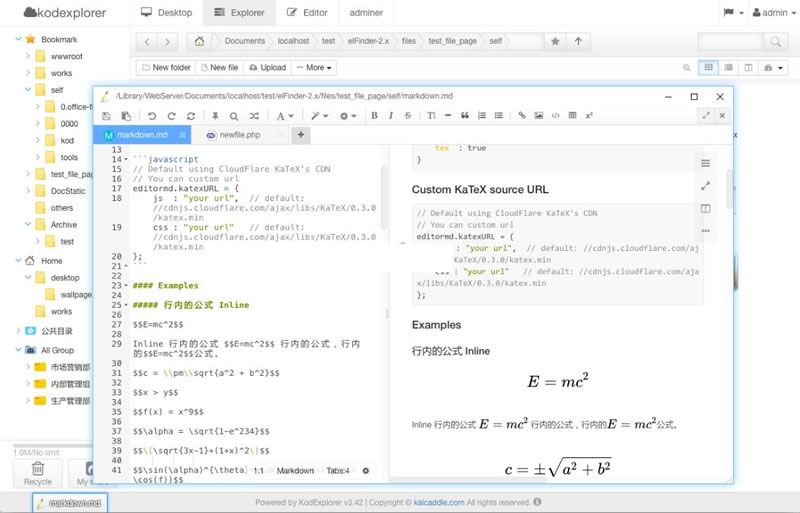Expand the Bookmark tree node
This screenshot has height=513, width=800.
pyautogui.click(x=18, y=39)
